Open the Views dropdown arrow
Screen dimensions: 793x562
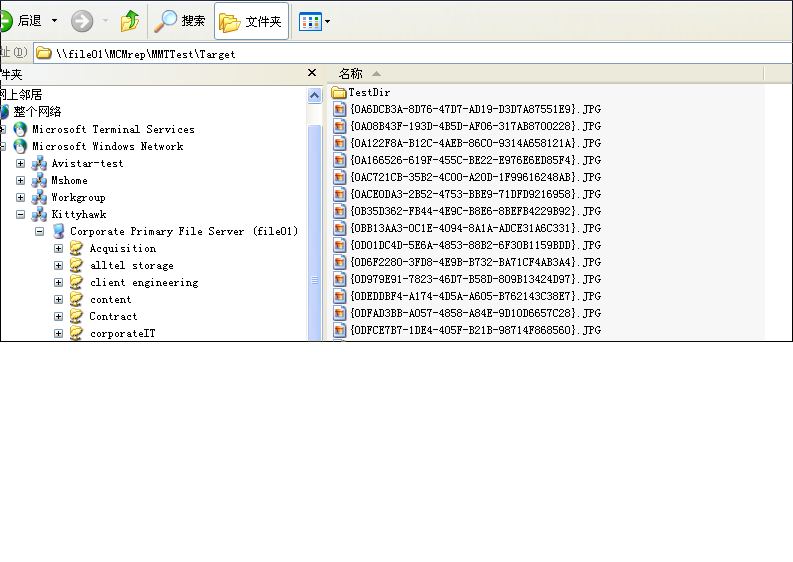[327, 21]
